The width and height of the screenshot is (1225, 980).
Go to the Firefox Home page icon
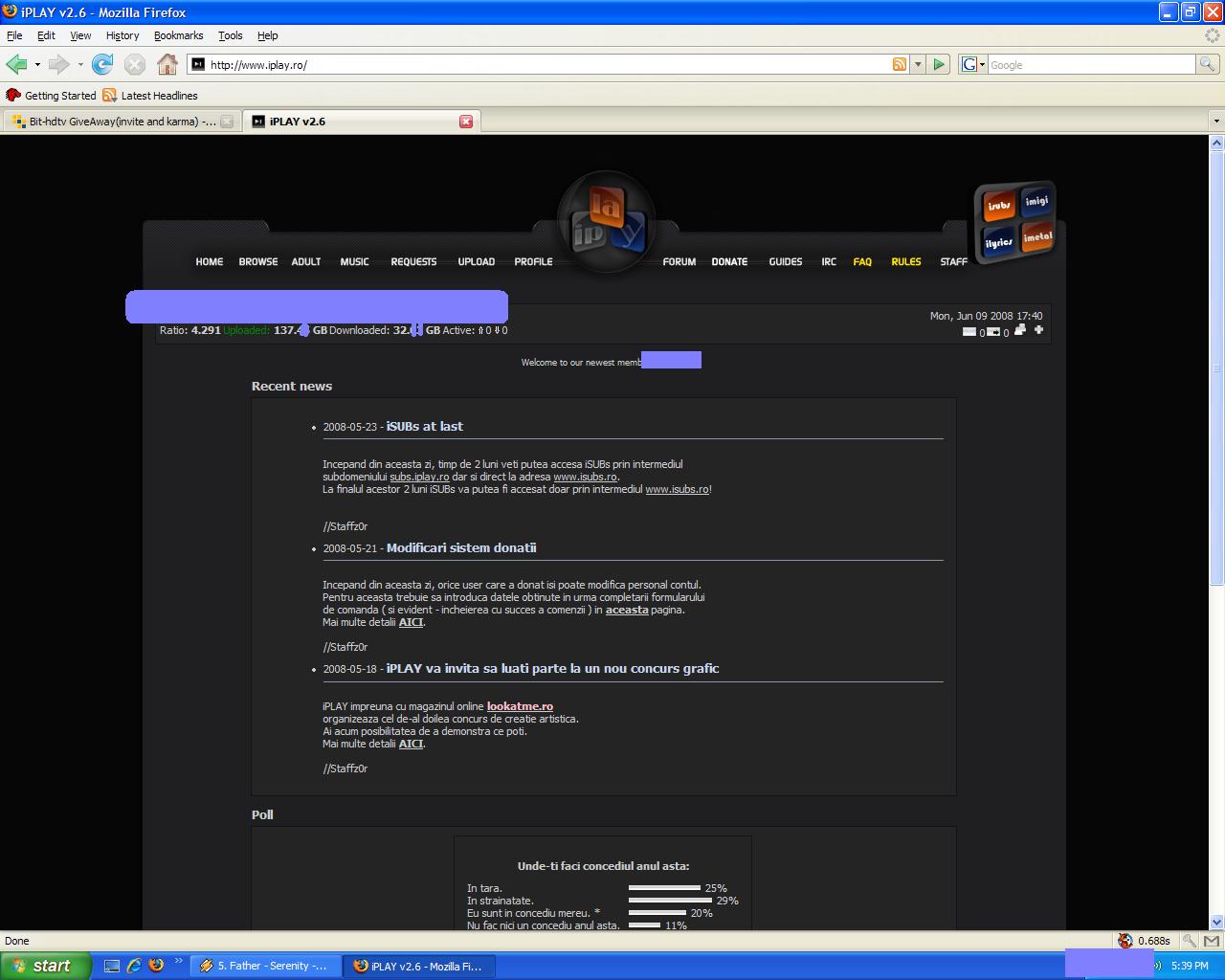pos(167,64)
